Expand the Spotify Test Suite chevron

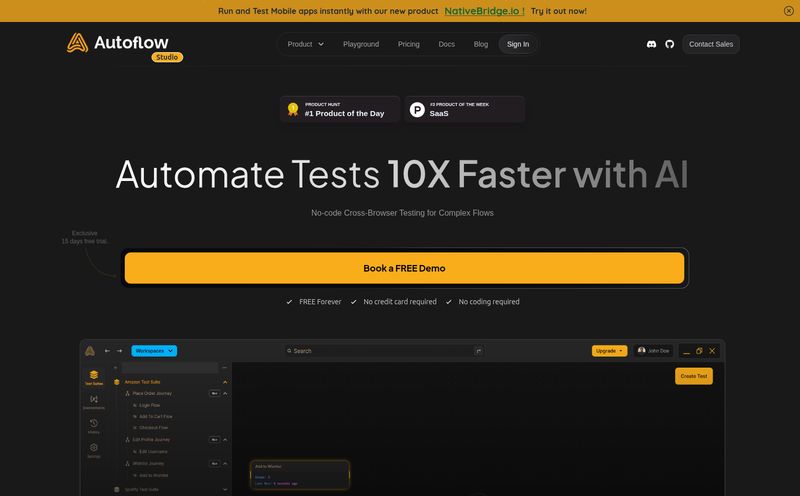point(225,489)
